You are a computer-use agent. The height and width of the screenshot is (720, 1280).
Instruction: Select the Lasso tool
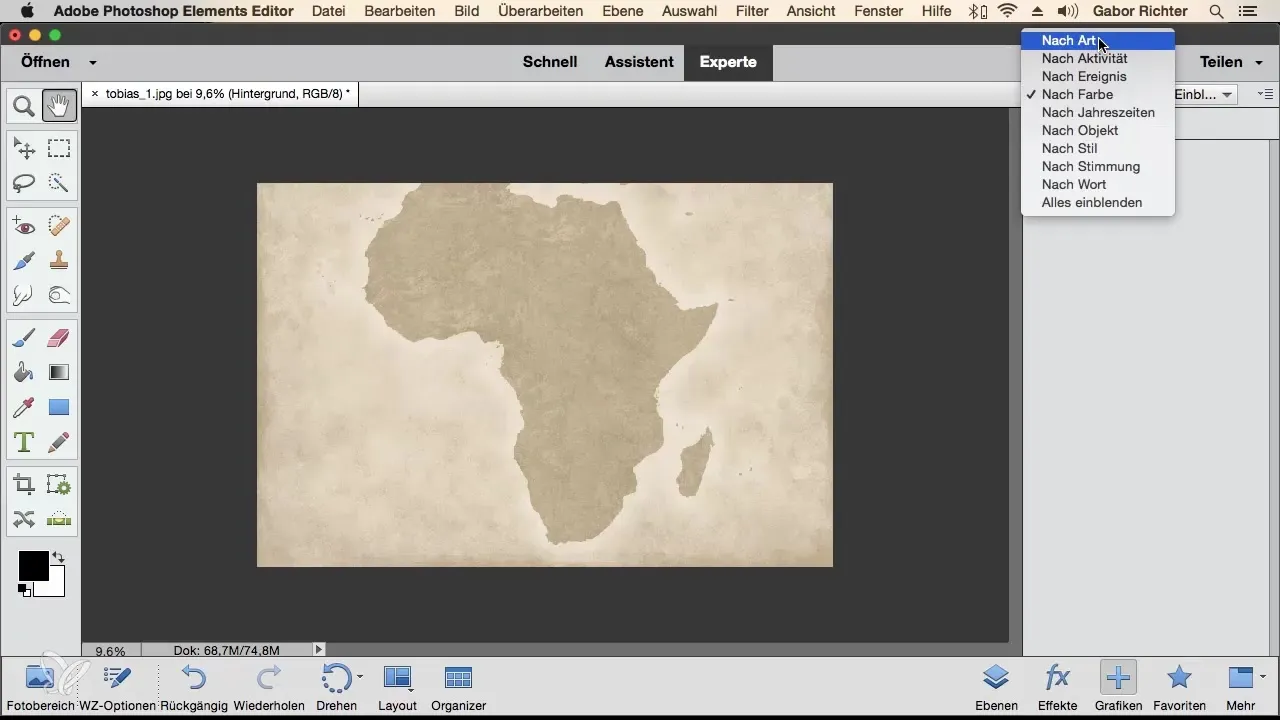tap(24, 183)
